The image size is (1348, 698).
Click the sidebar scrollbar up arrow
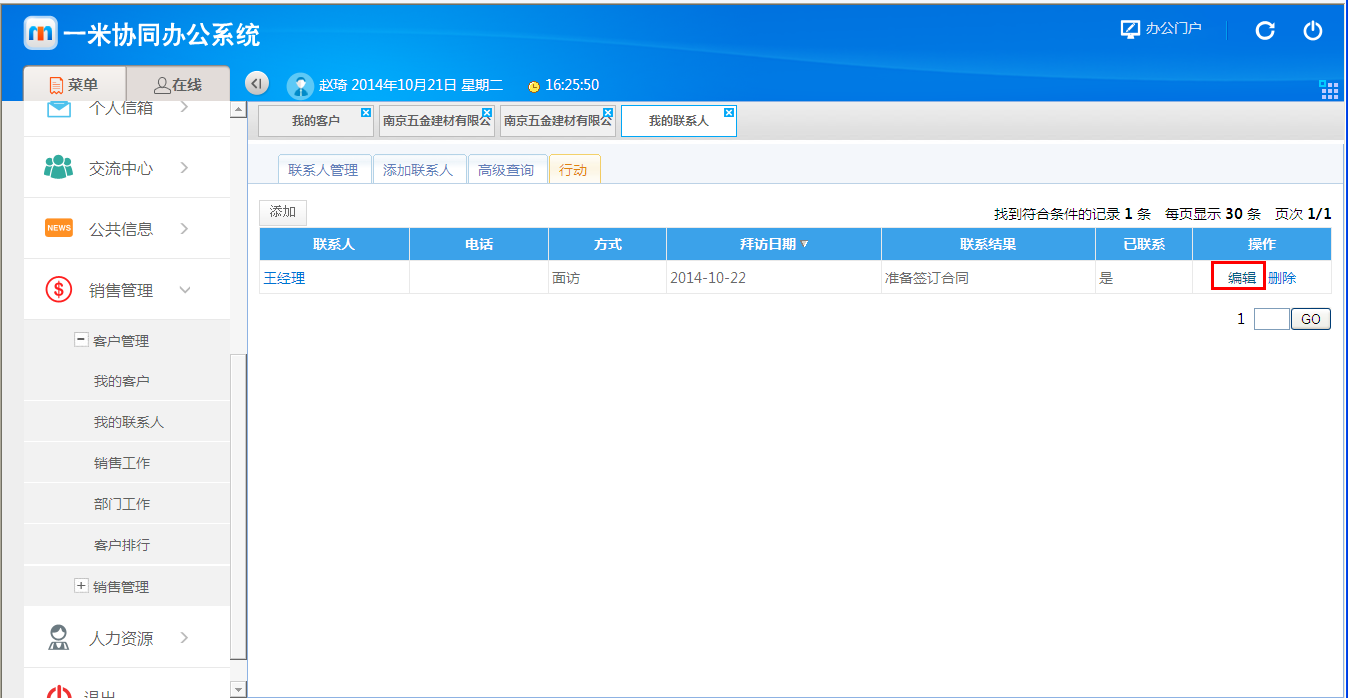tap(238, 108)
